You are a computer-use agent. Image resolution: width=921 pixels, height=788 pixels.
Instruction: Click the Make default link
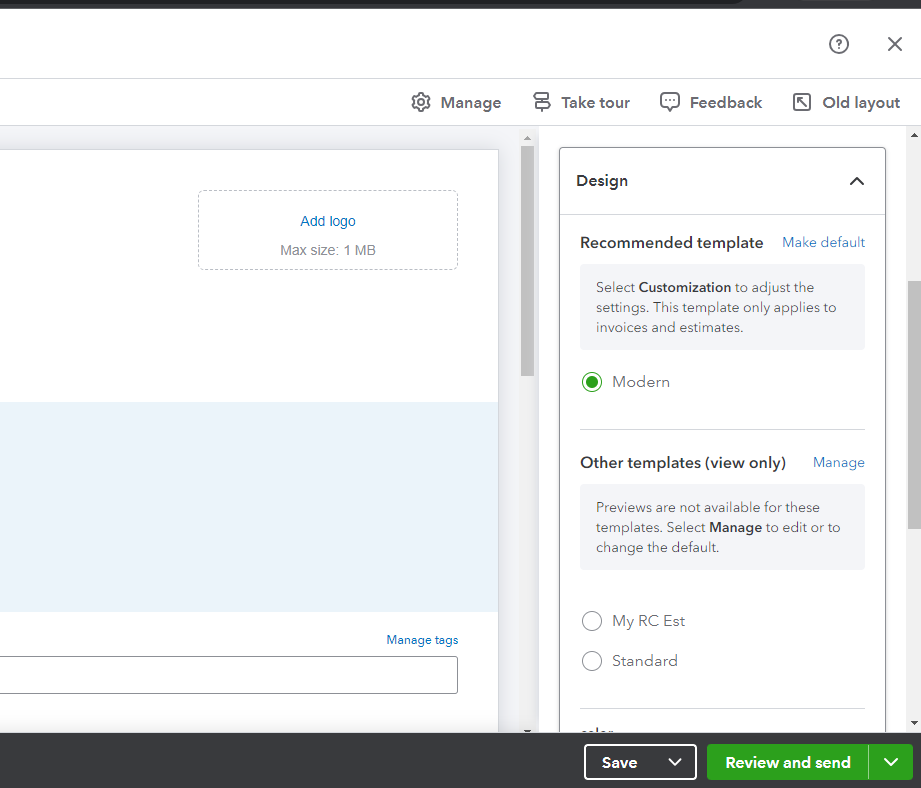point(823,242)
